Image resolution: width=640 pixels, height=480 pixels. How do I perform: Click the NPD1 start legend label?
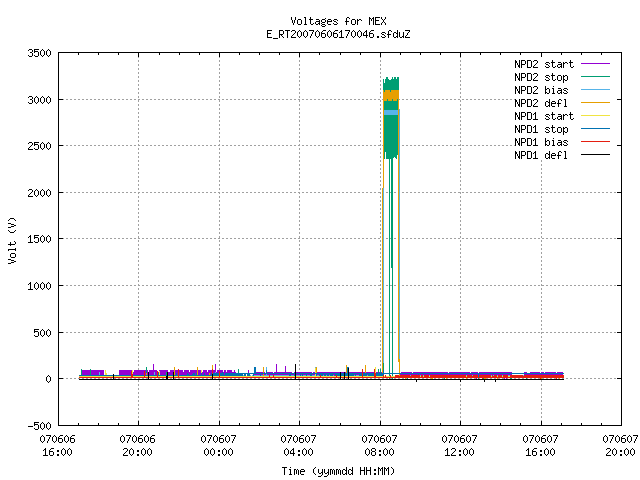544,116
